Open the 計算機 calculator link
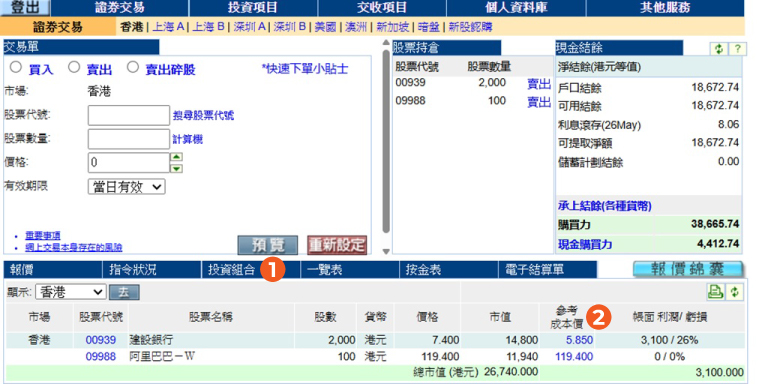 tap(188, 139)
